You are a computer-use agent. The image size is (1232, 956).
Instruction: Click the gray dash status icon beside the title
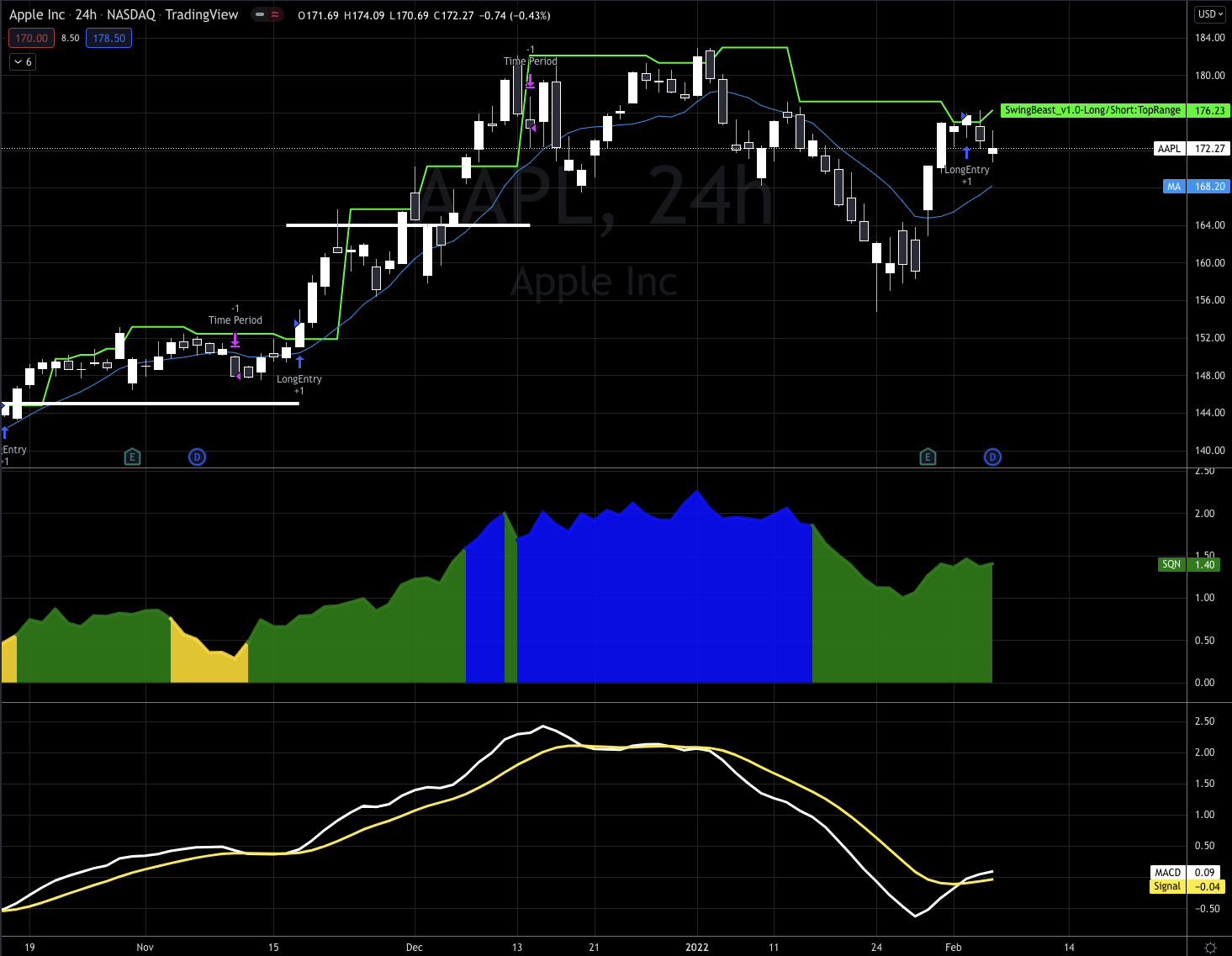coord(260,15)
